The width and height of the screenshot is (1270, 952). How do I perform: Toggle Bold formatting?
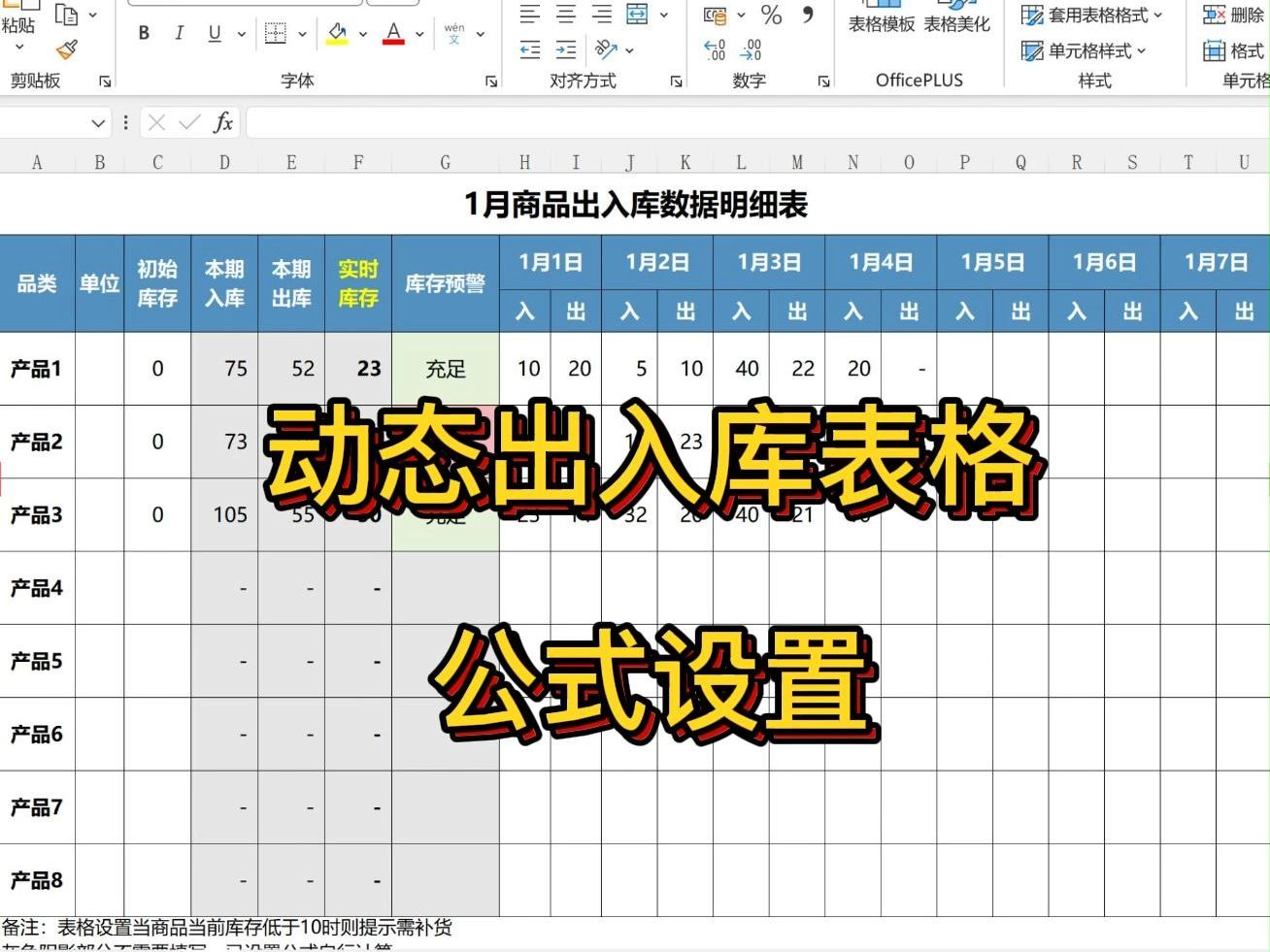point(144,33)
